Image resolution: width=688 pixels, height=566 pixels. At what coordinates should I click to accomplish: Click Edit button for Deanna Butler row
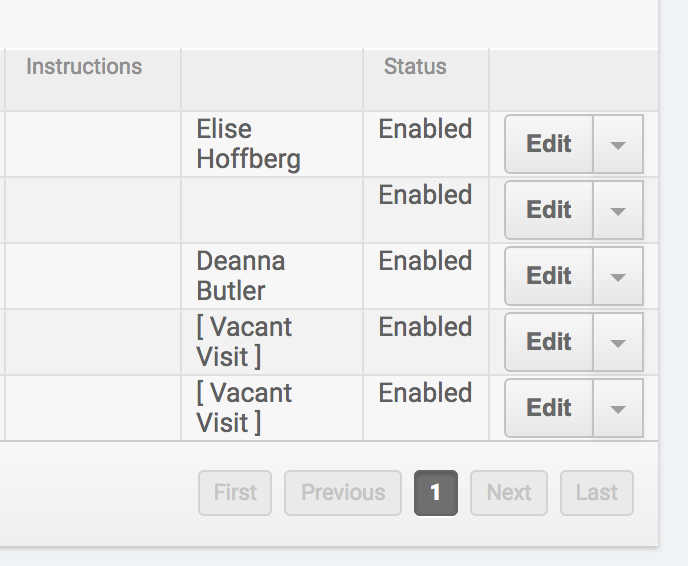pos(548,276)
